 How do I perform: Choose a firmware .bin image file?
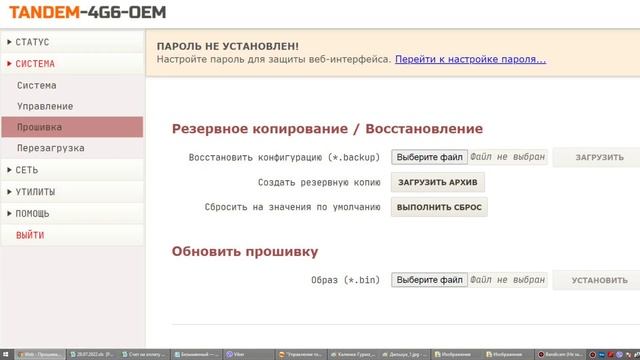429,280
